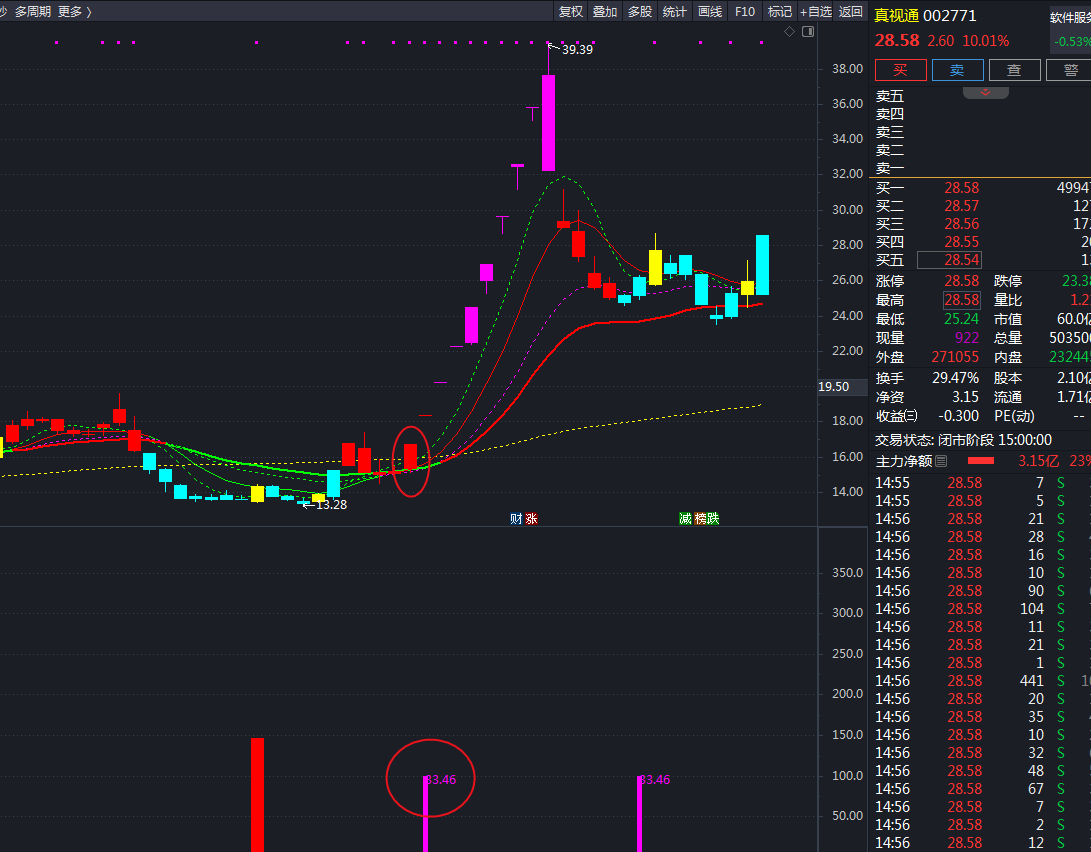Click the 现量 value 922
This screenshot has width=1091, height=852.
click(967, 338)
